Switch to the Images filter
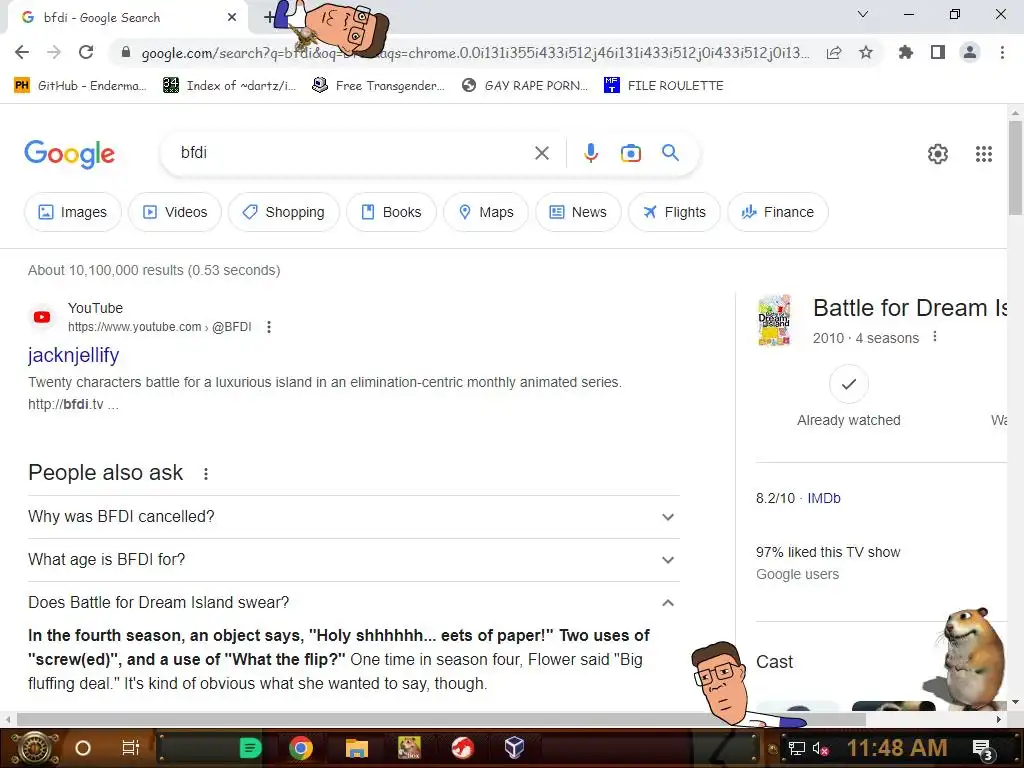 [72, 212]
